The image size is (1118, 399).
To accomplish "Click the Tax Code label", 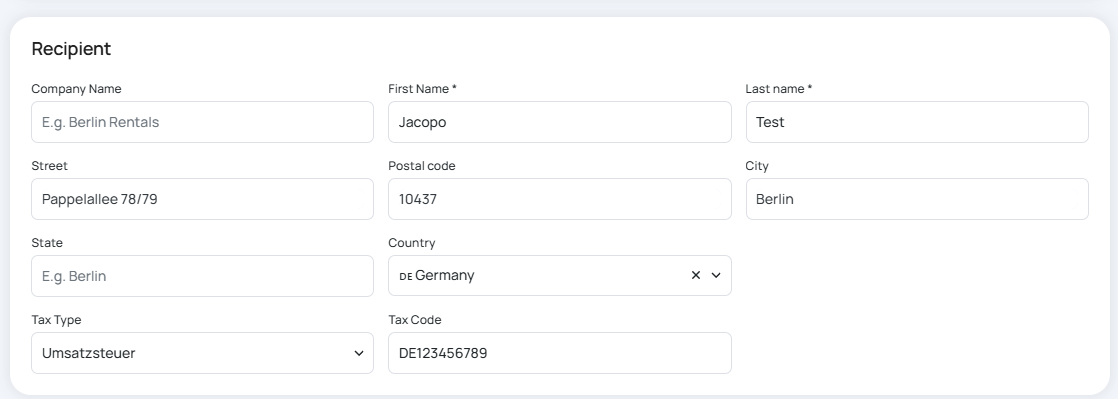I will 415,320.
